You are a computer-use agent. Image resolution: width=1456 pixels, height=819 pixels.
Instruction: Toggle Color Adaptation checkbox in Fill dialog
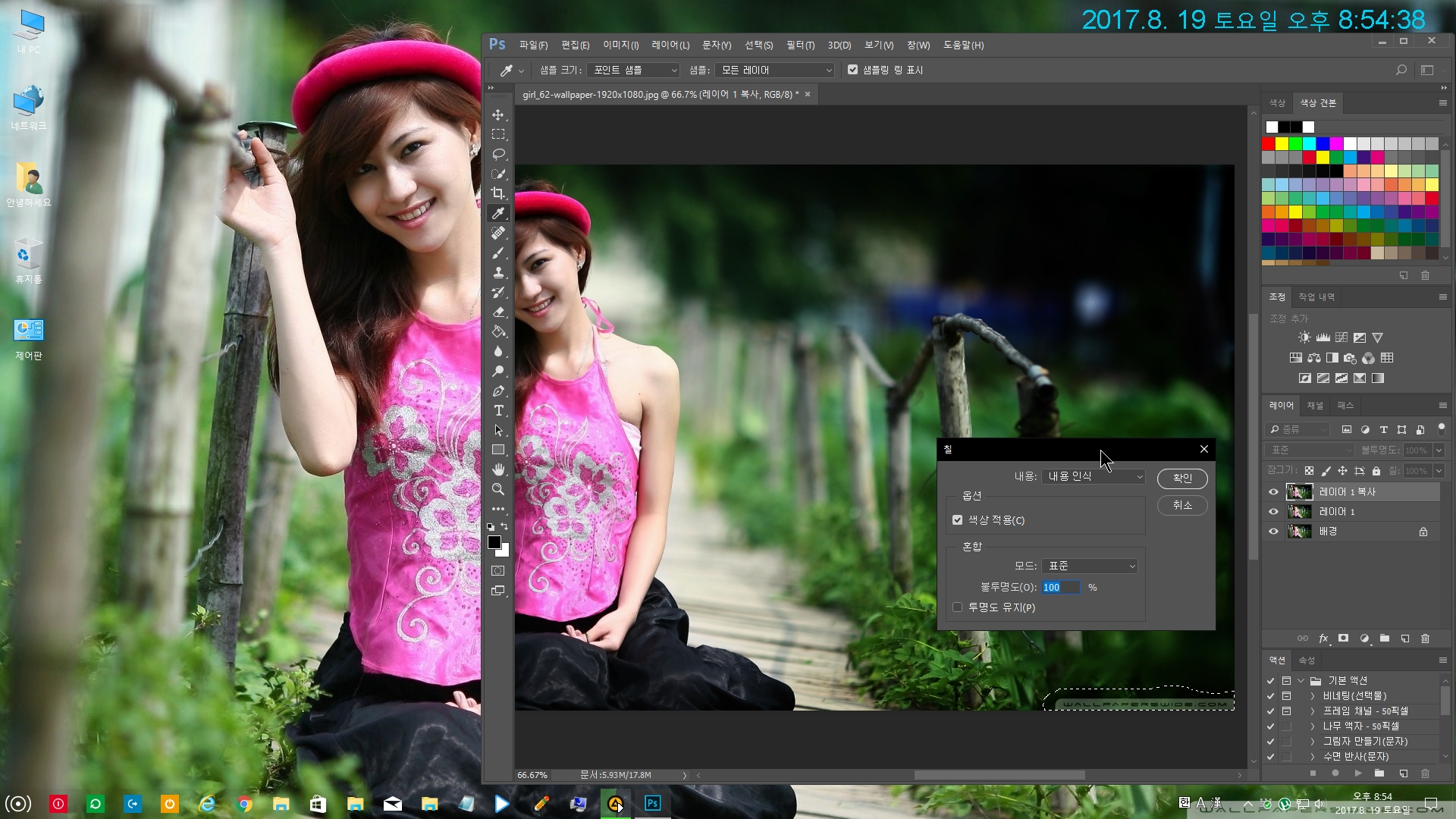[x=957, y=520]
